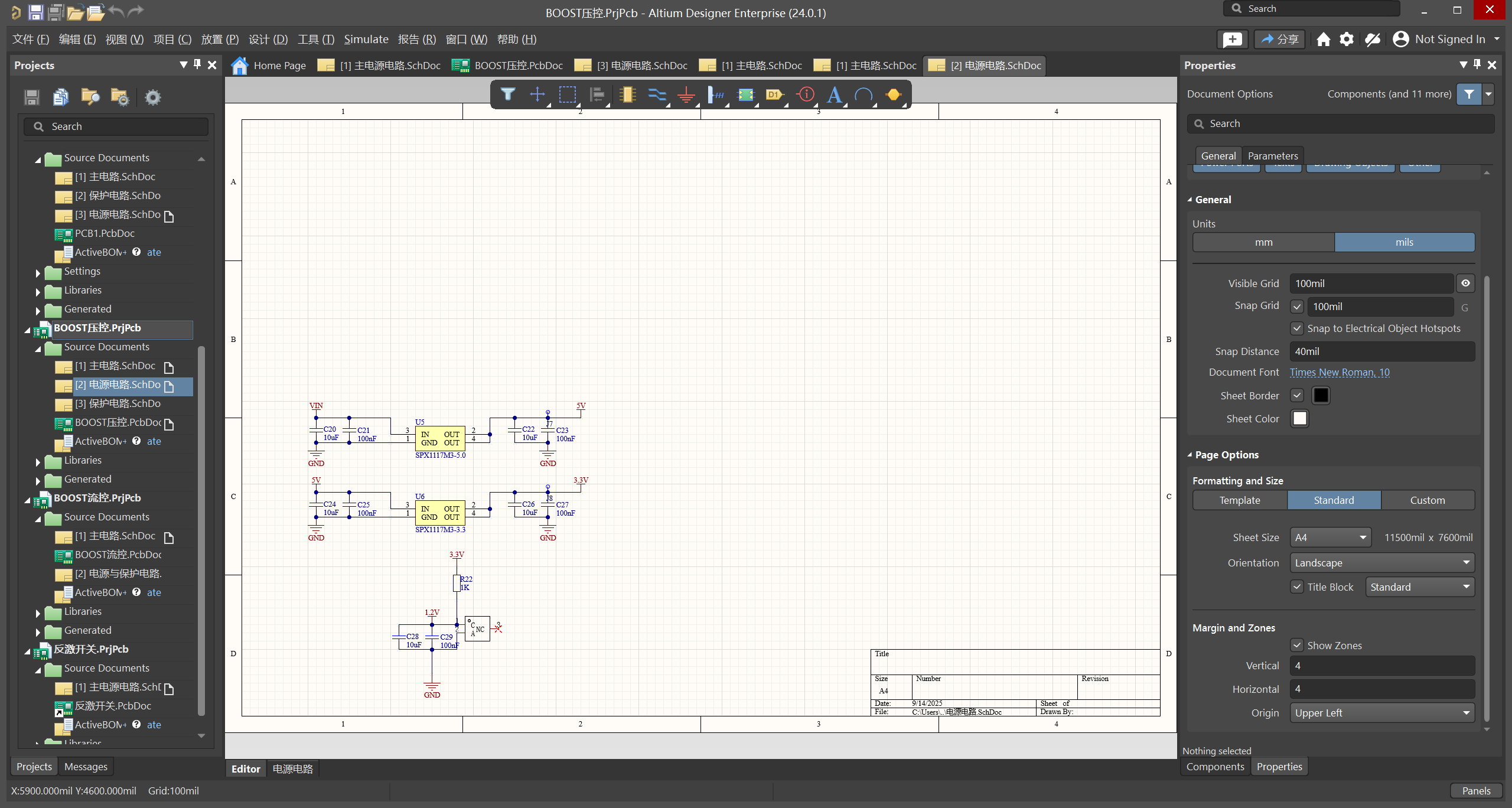The width and height of the screenshot is (1512, 808).
Task: Click the Projects panel search field
Action: tap(116, 126)
